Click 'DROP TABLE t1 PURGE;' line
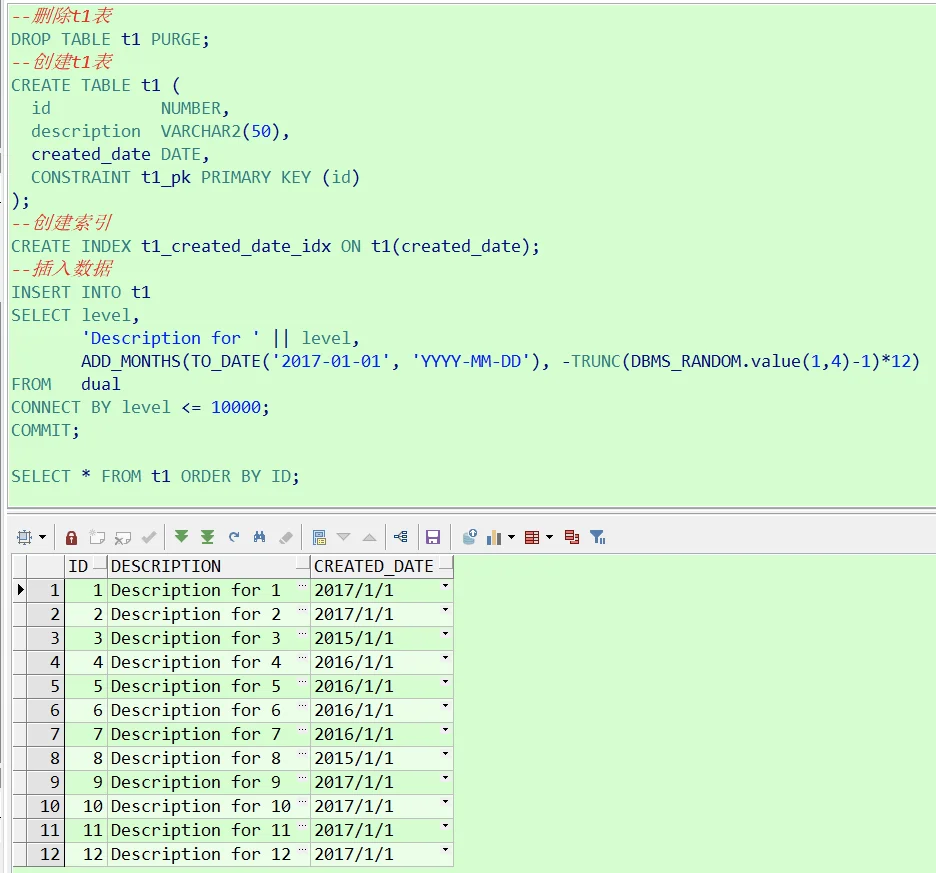The image size is (936, 873). tap(110, 39)
